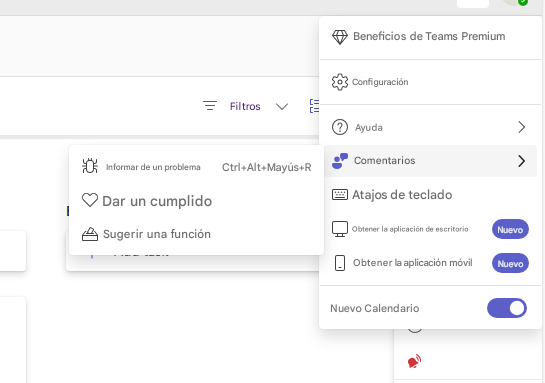This screenshot has height=383, width=545.
Task: Click the bug icon
Action: (90, 166)
